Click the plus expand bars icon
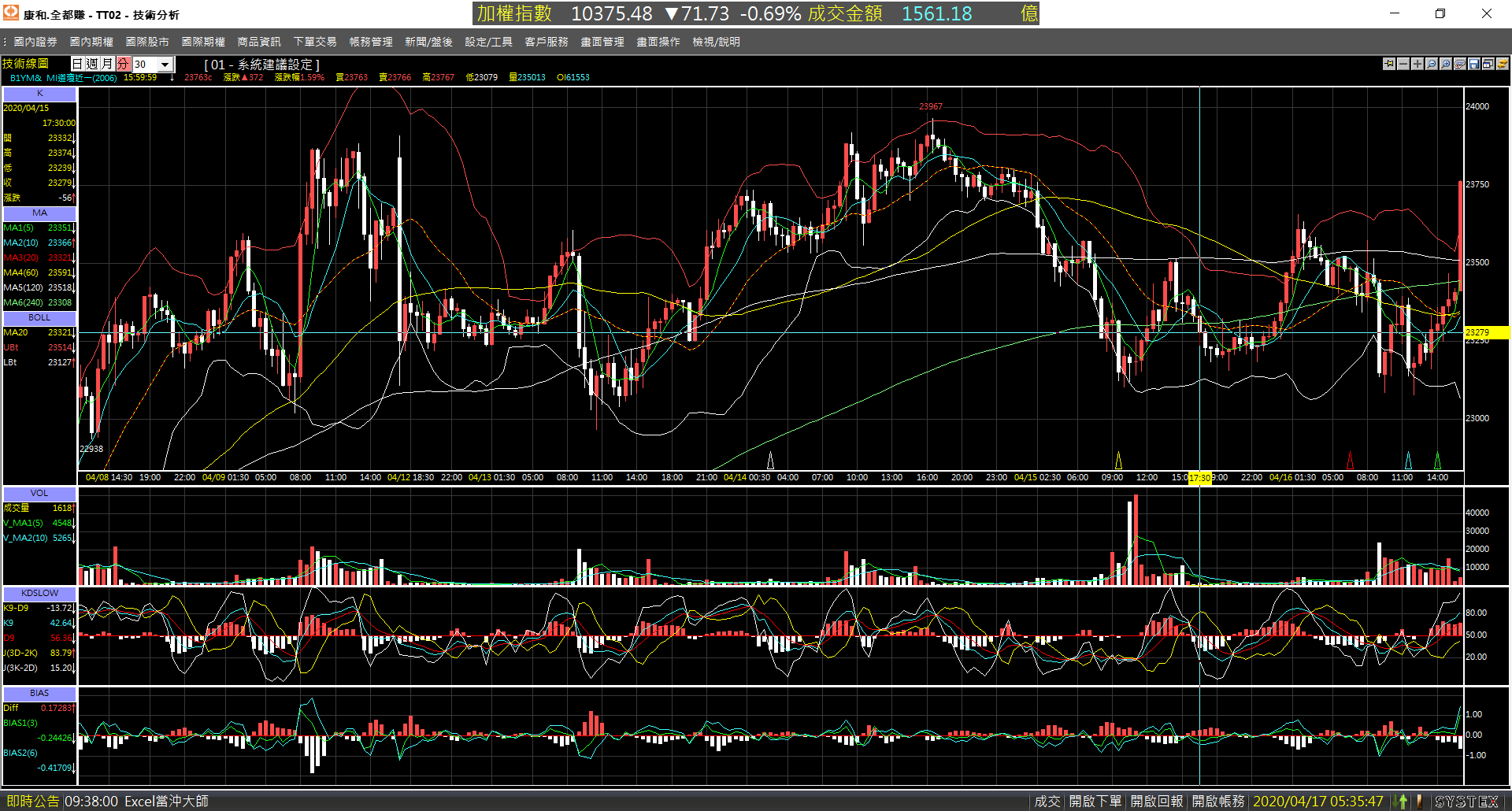The image size is (1512, 811). tap(1417, 64)
